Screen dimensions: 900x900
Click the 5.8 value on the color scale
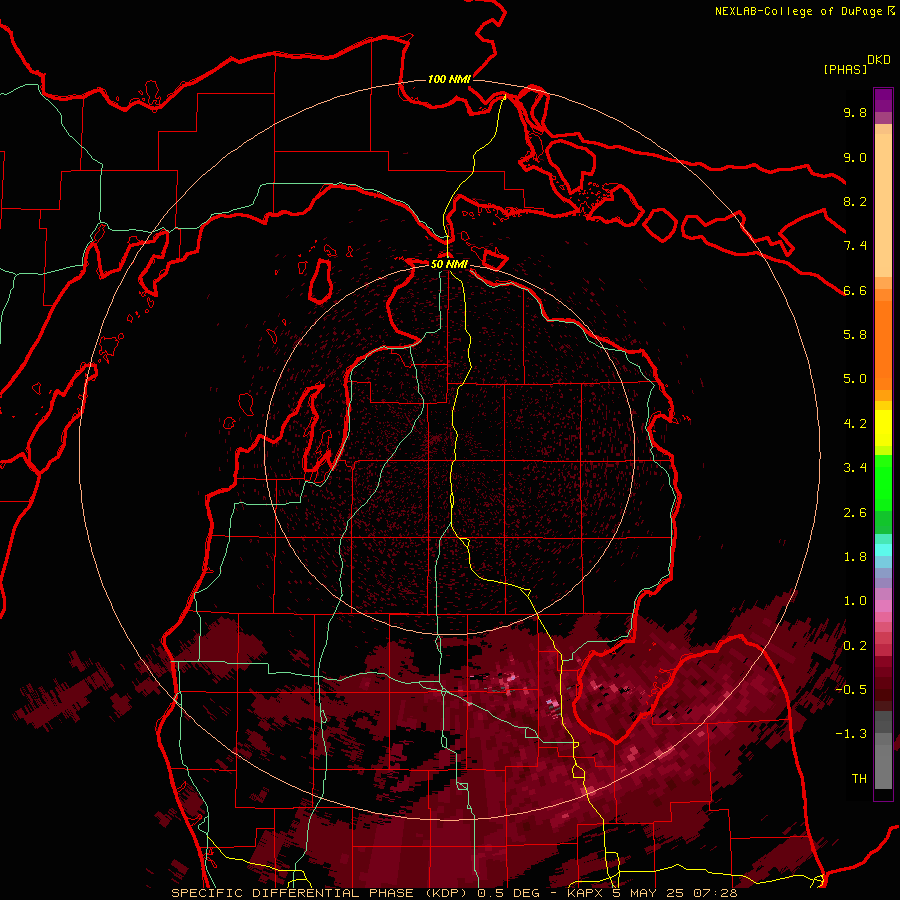(x=855, y=335)
